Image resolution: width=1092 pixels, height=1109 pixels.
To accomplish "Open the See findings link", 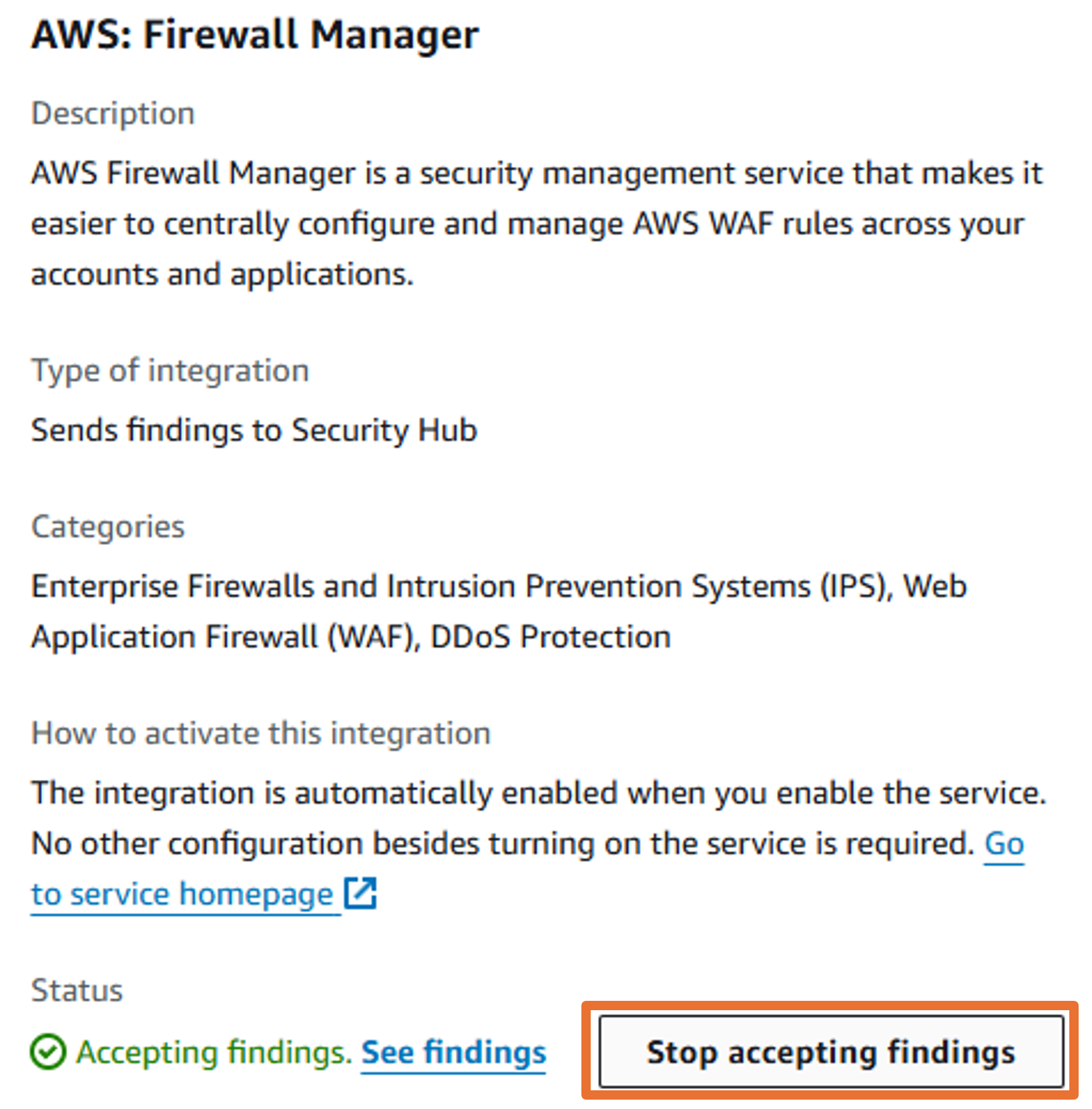I will pyautogui.click(x=454, y=1053).
